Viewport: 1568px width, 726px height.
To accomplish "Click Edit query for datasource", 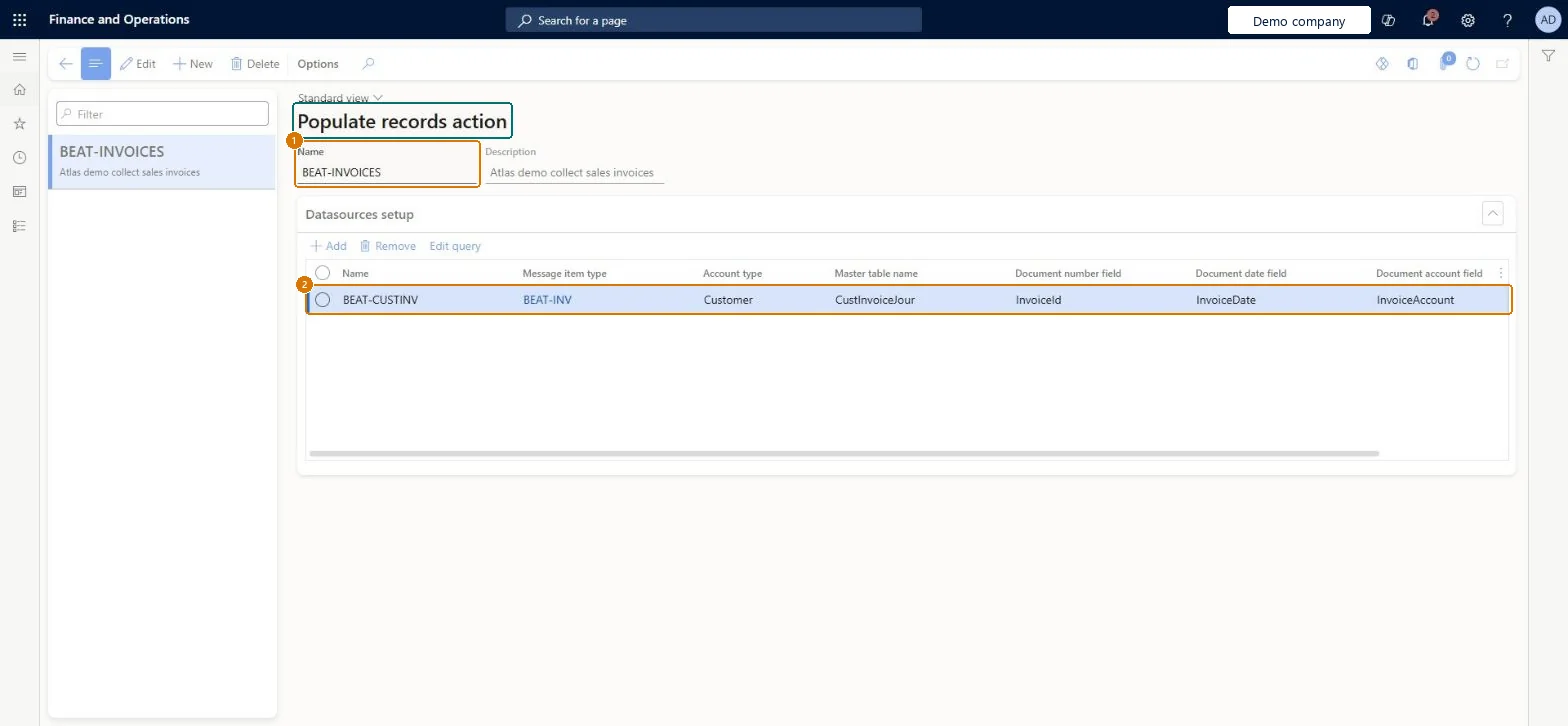I will [x=455, y=246].
